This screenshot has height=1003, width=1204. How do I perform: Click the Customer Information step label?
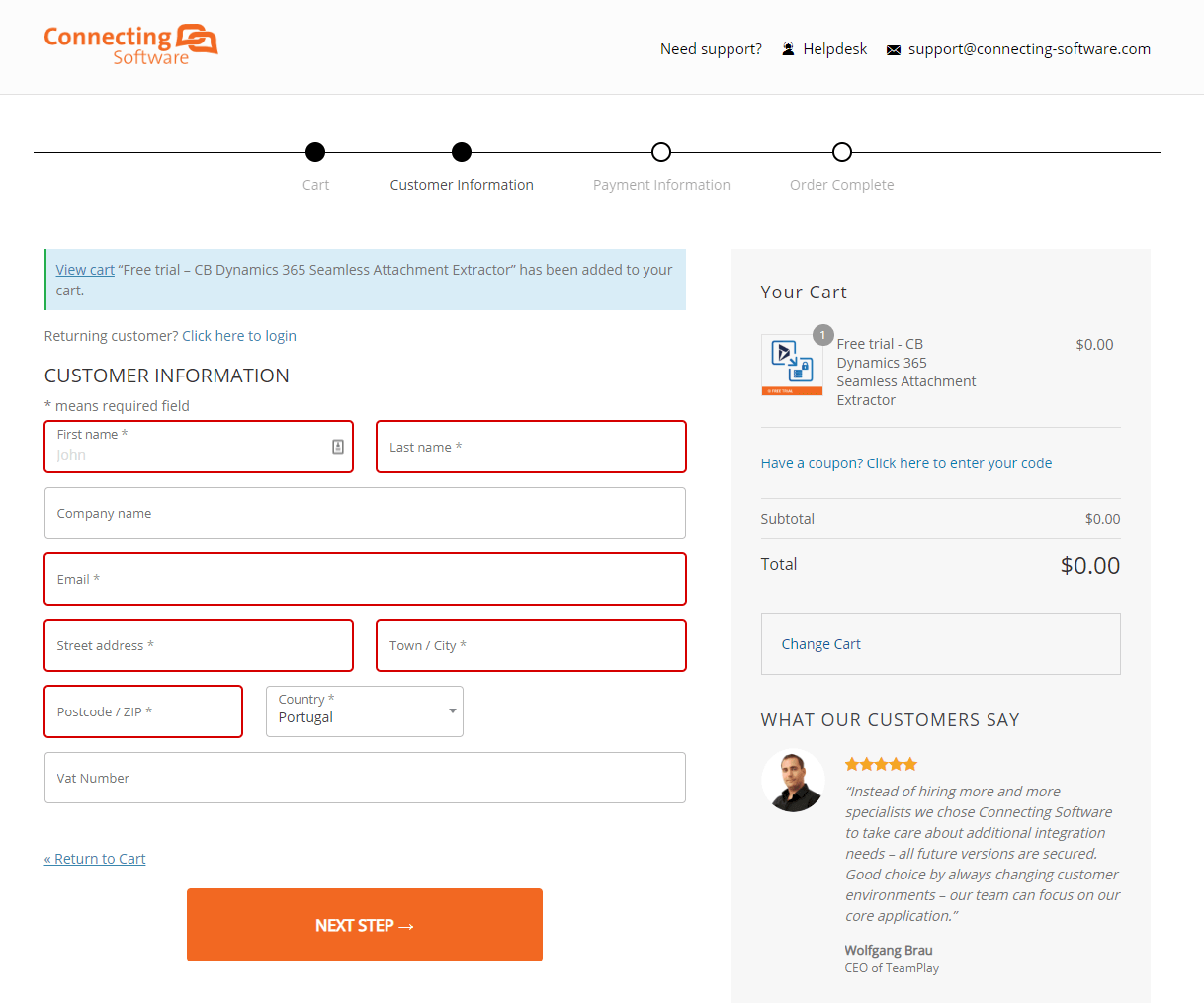[x=462, y=185]
